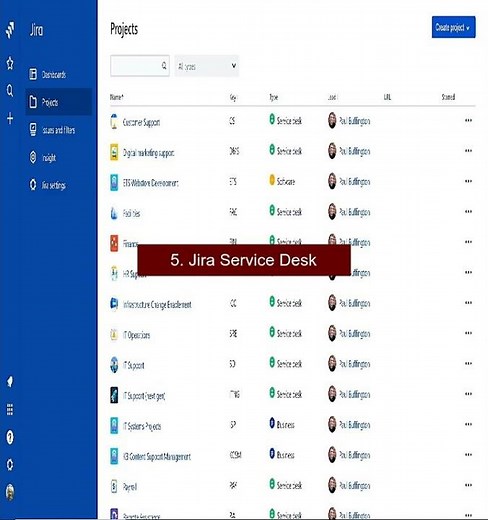
Task: Click the magnifier icon in project search box
Action: point(164,66)
